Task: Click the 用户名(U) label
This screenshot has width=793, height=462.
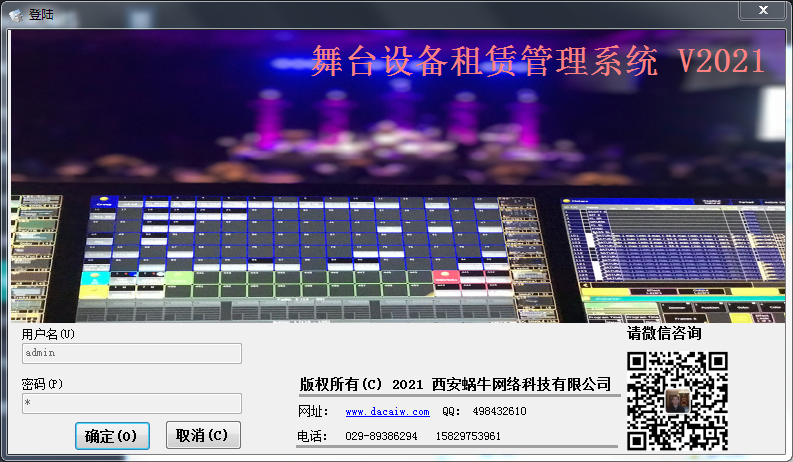Action: [x=48, y=334]
